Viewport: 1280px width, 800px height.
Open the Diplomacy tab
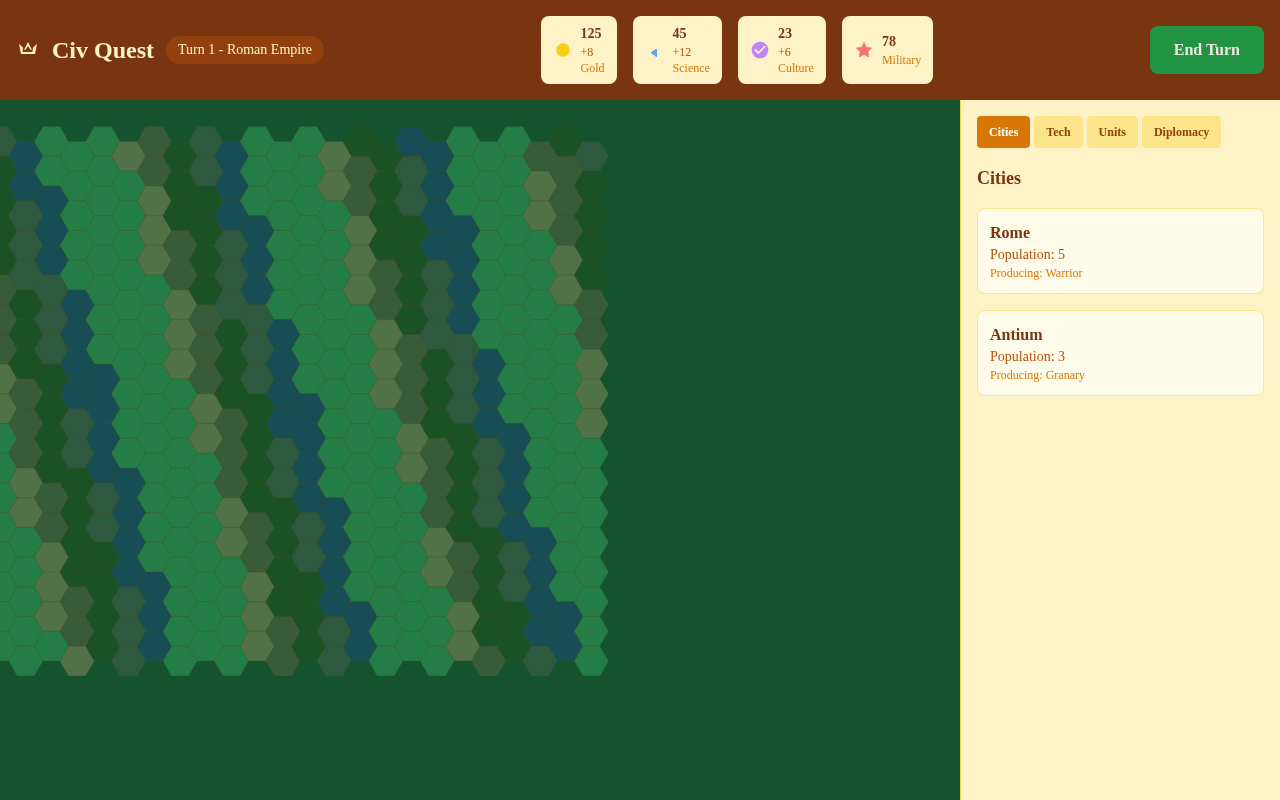click(1181, 131)
